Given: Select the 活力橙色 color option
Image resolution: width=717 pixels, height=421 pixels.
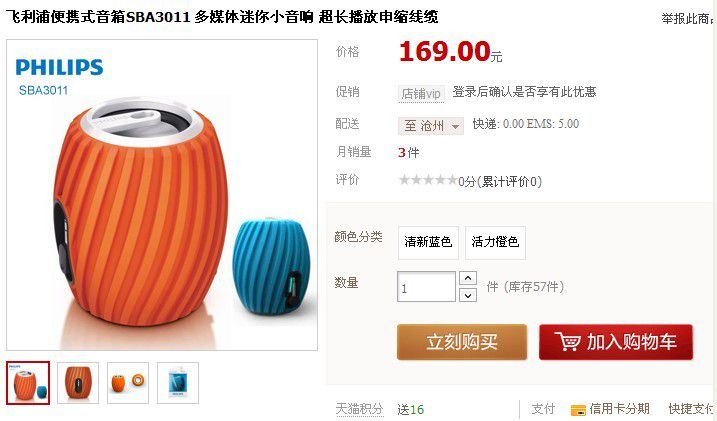Looking at the screenshot, I should 495,242.
